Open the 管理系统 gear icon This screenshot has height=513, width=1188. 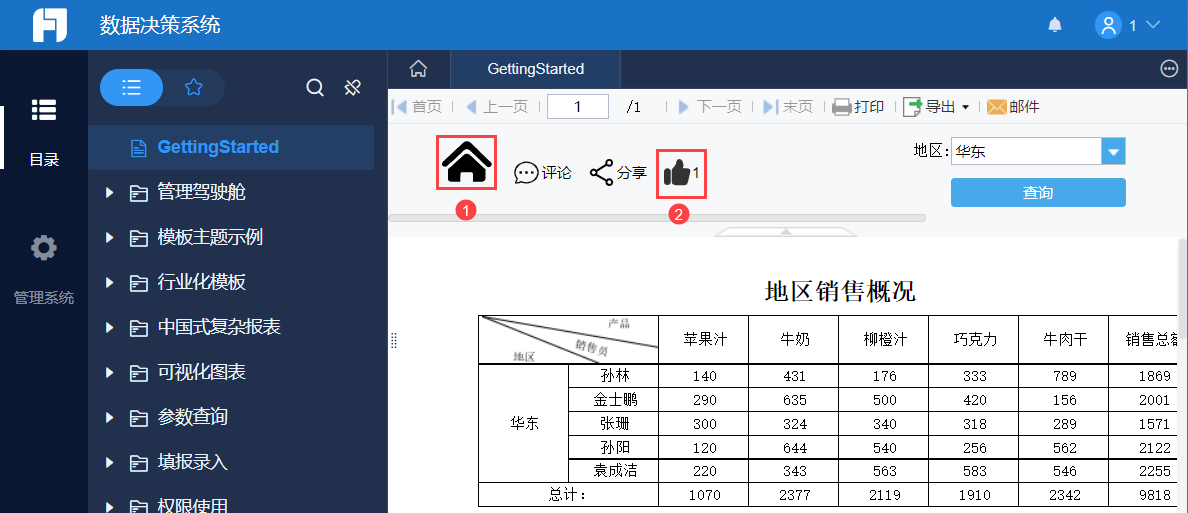pyautogui.click(x=43, y=248)
